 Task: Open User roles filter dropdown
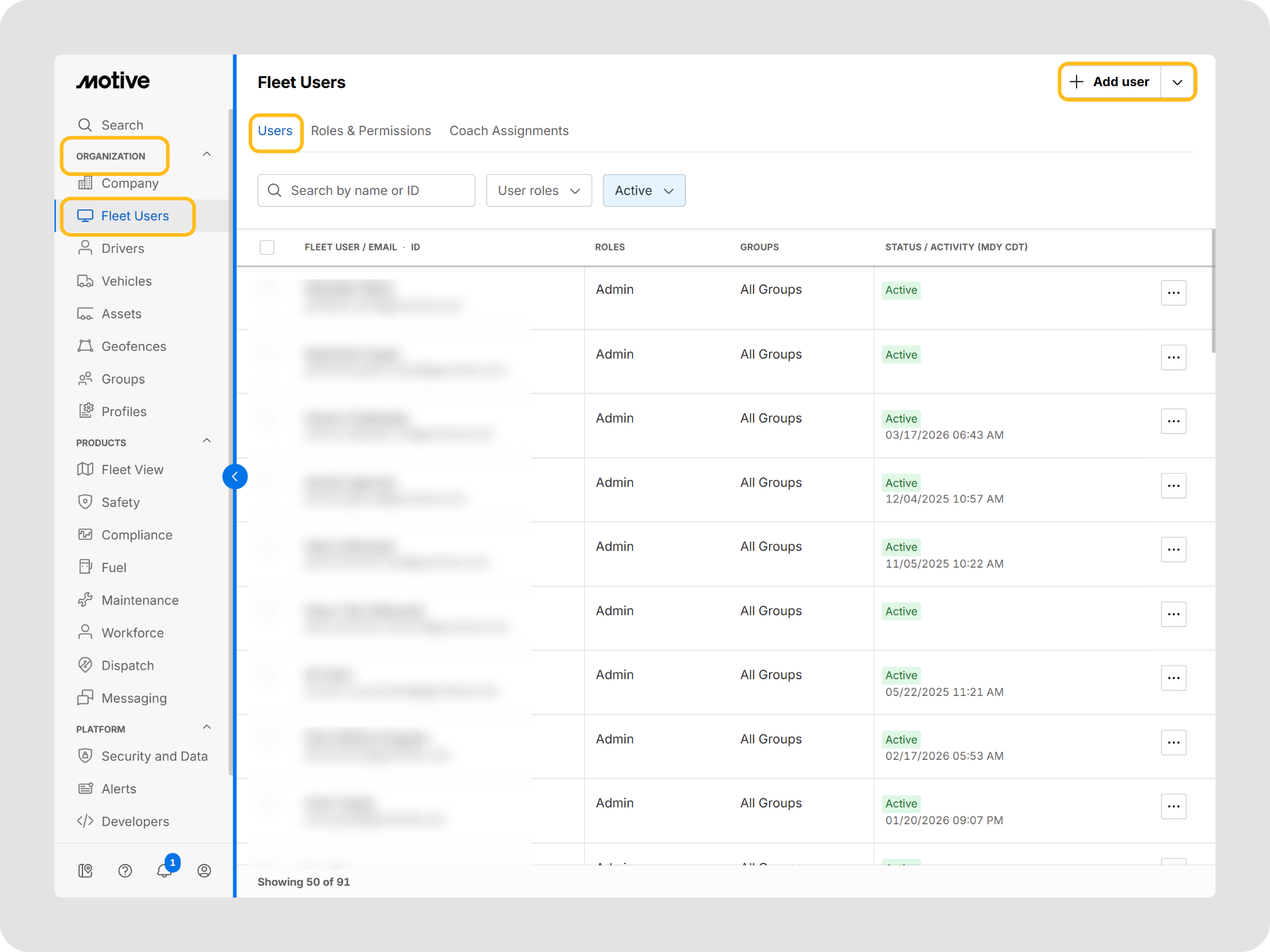(x=538, y=191)
